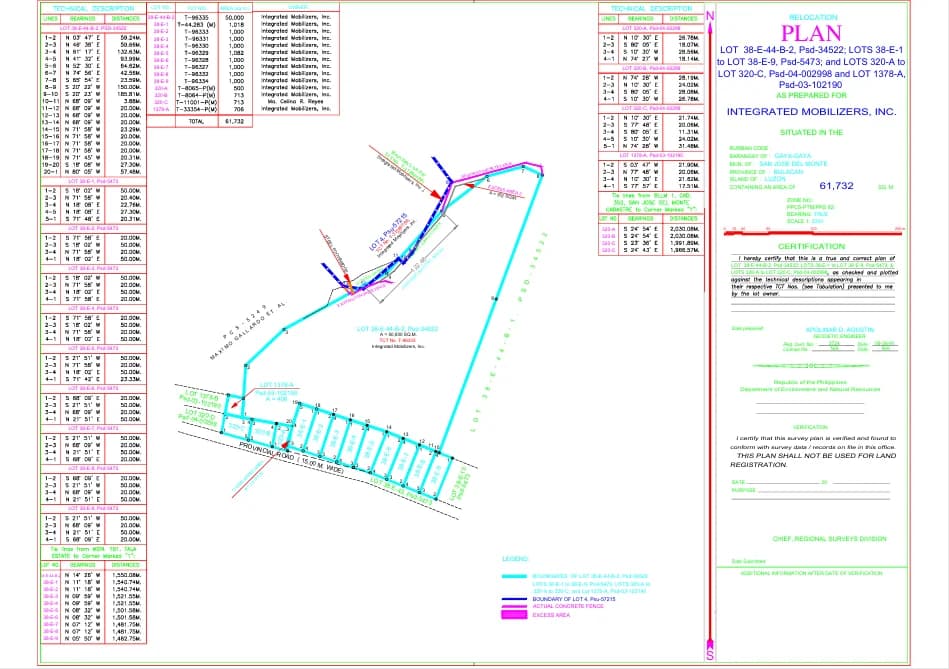This screenshot has width=949, height=669.
Task: Select the "11.31M." distance in right table
Action: pyautogui.click(x=689, y=132)
